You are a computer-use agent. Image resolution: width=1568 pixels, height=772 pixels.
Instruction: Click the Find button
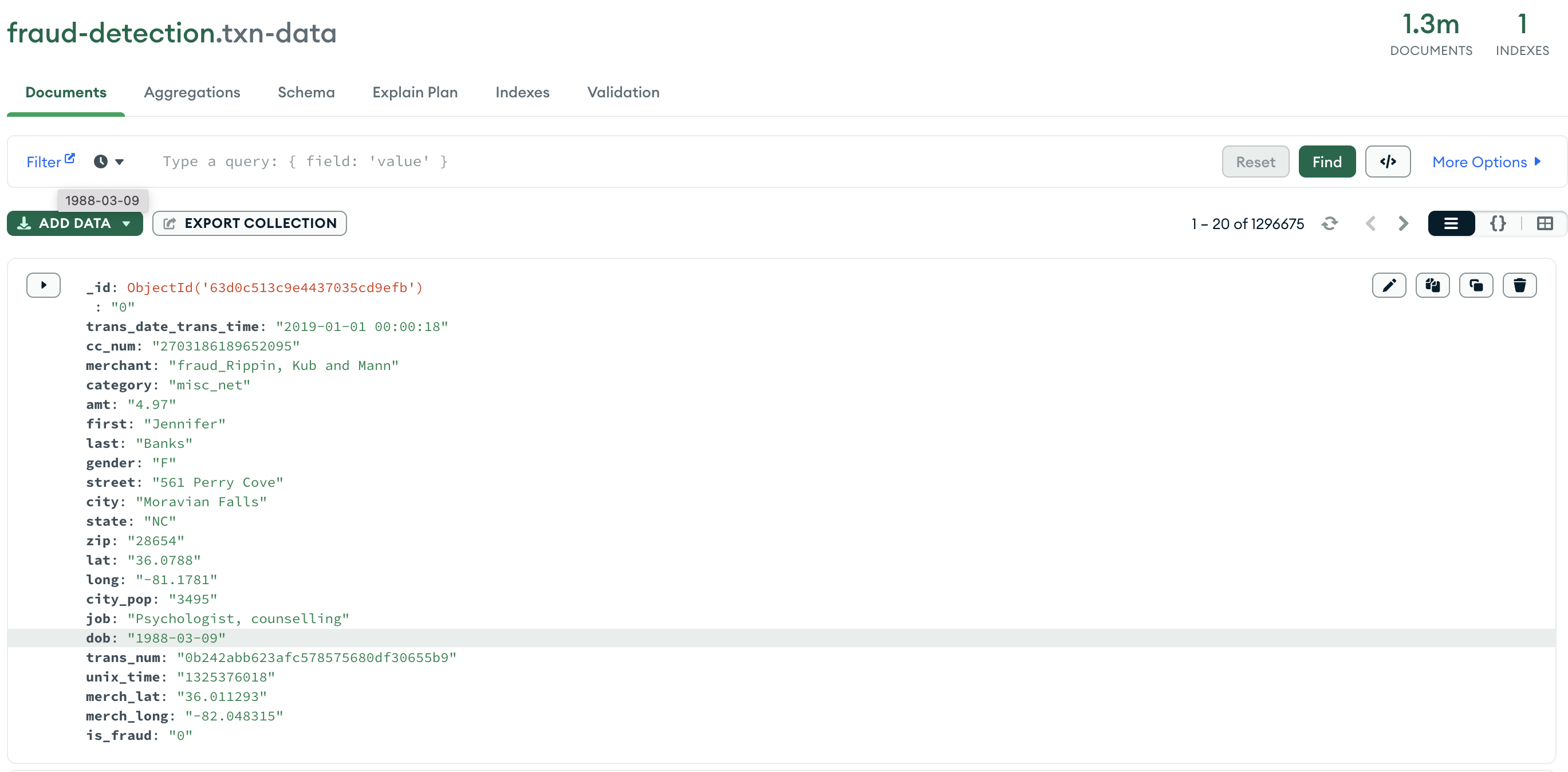(1326, 162)
